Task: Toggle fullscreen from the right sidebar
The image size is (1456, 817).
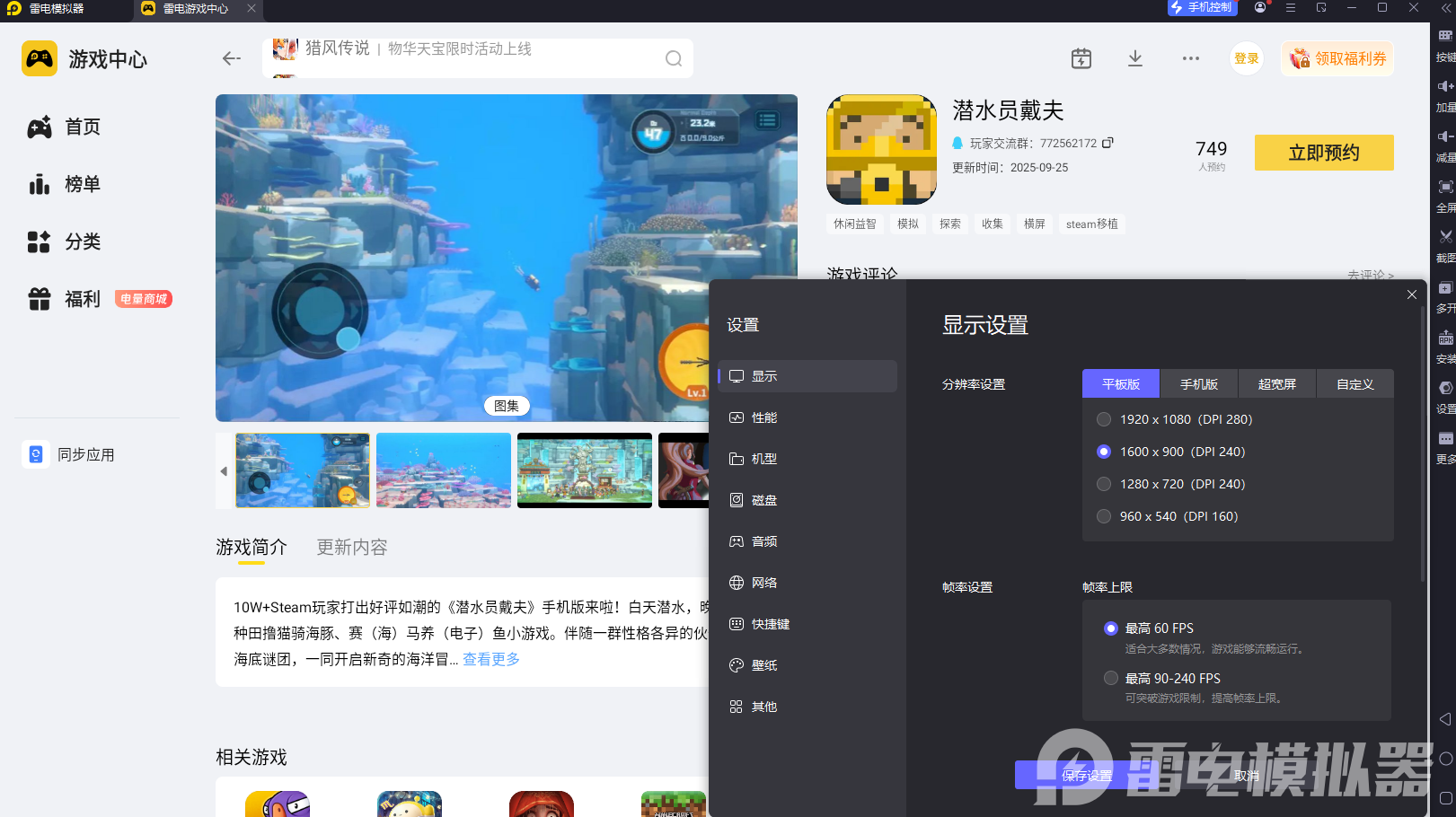Action: pos(1444,187)
